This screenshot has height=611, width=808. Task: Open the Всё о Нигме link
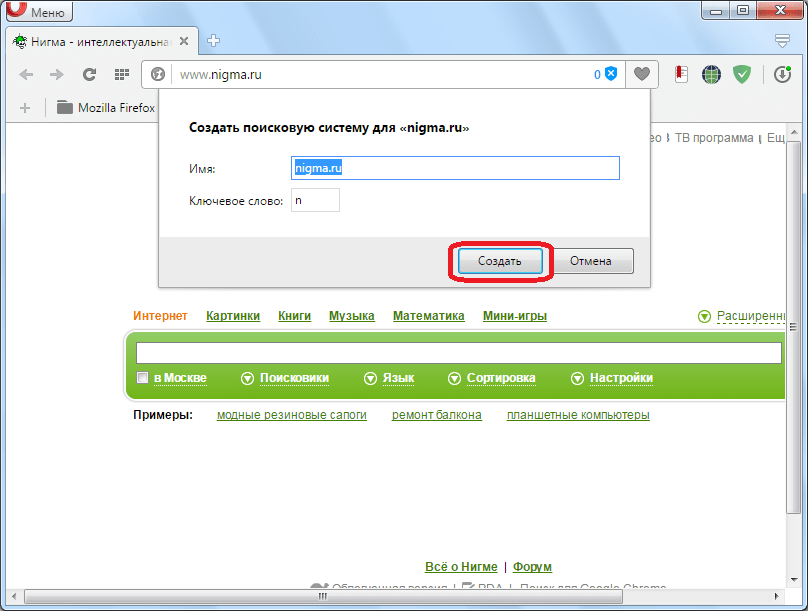pyautogui.click(x=461, y=567)
